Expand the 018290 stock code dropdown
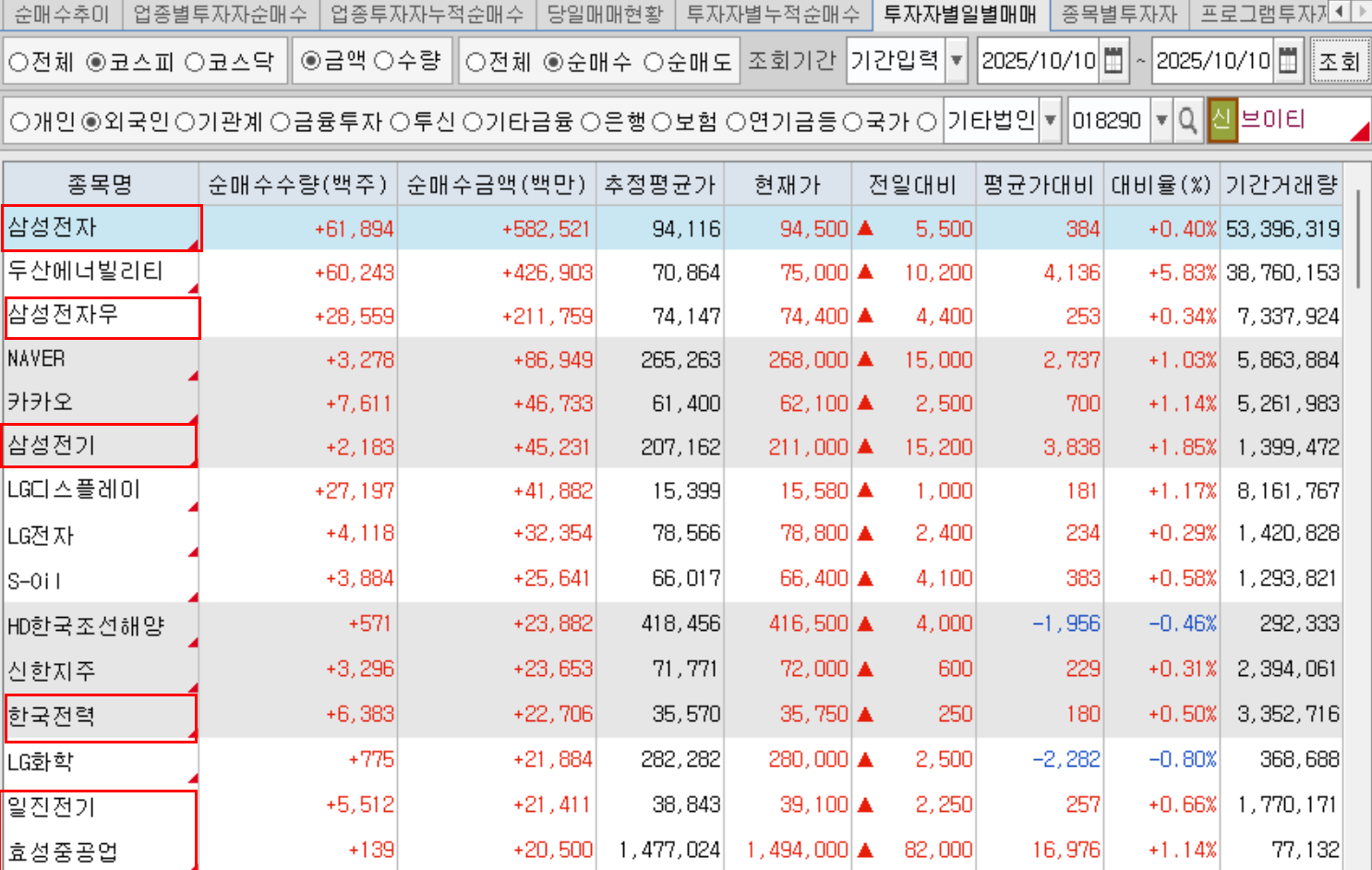The height and width of the screenshot is (870, 1372). click(x=1161, y=121)
